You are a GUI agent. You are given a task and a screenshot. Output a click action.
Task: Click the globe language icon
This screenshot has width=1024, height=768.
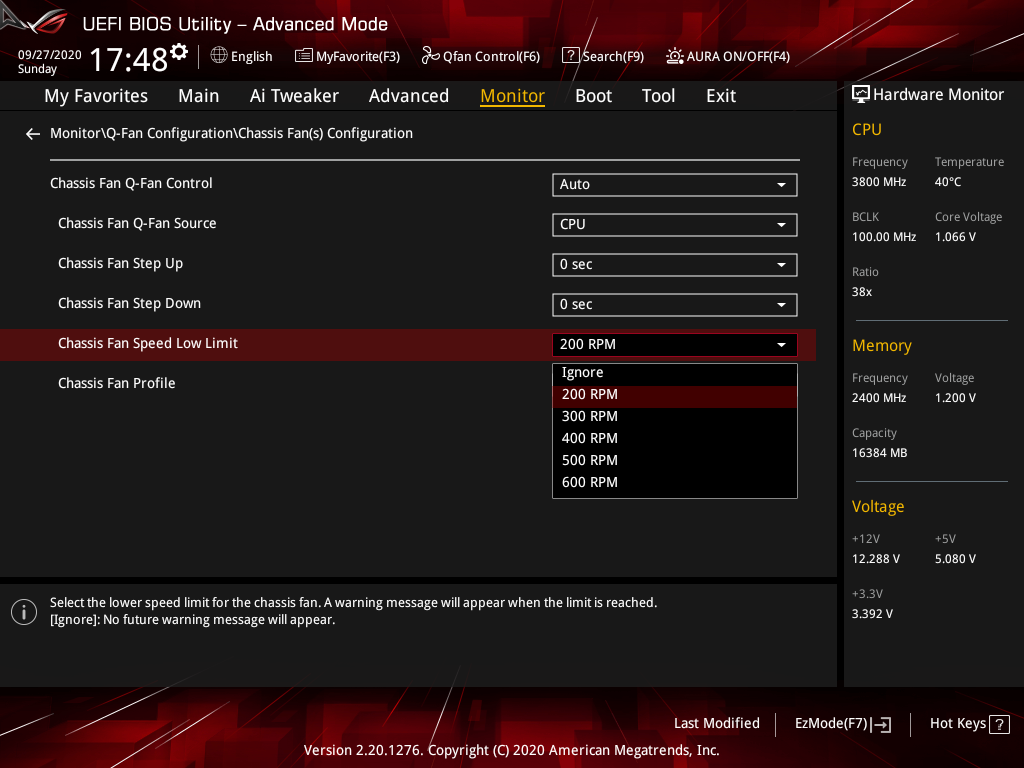click(219, 56)
